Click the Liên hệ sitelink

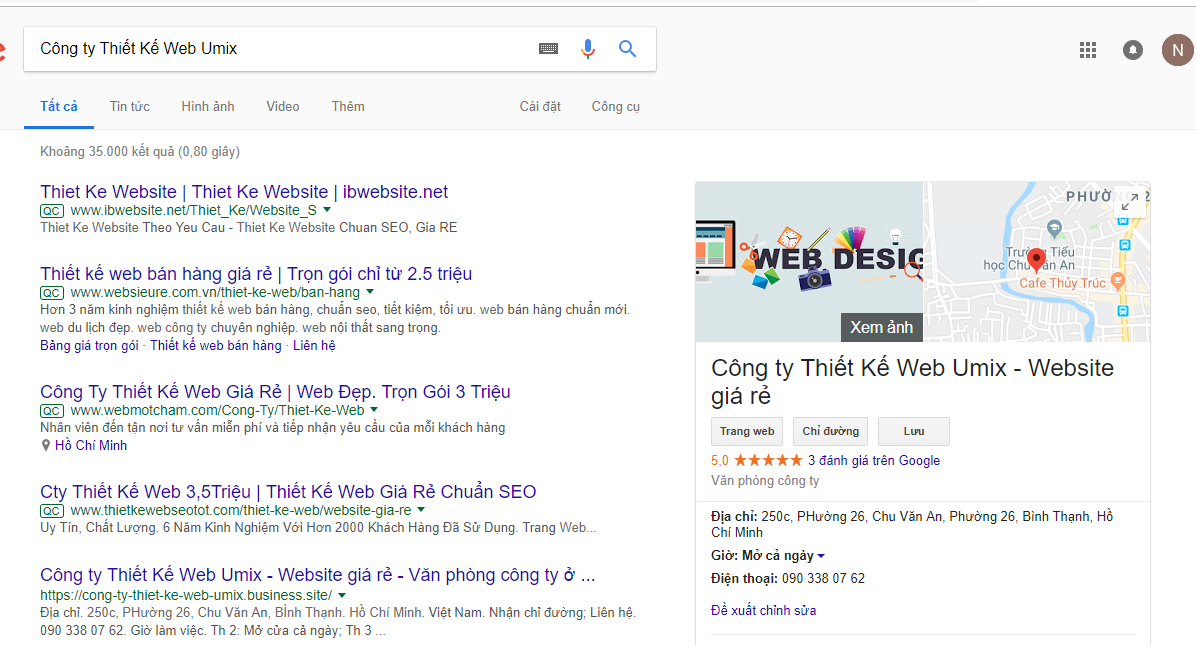pos(314,346)
